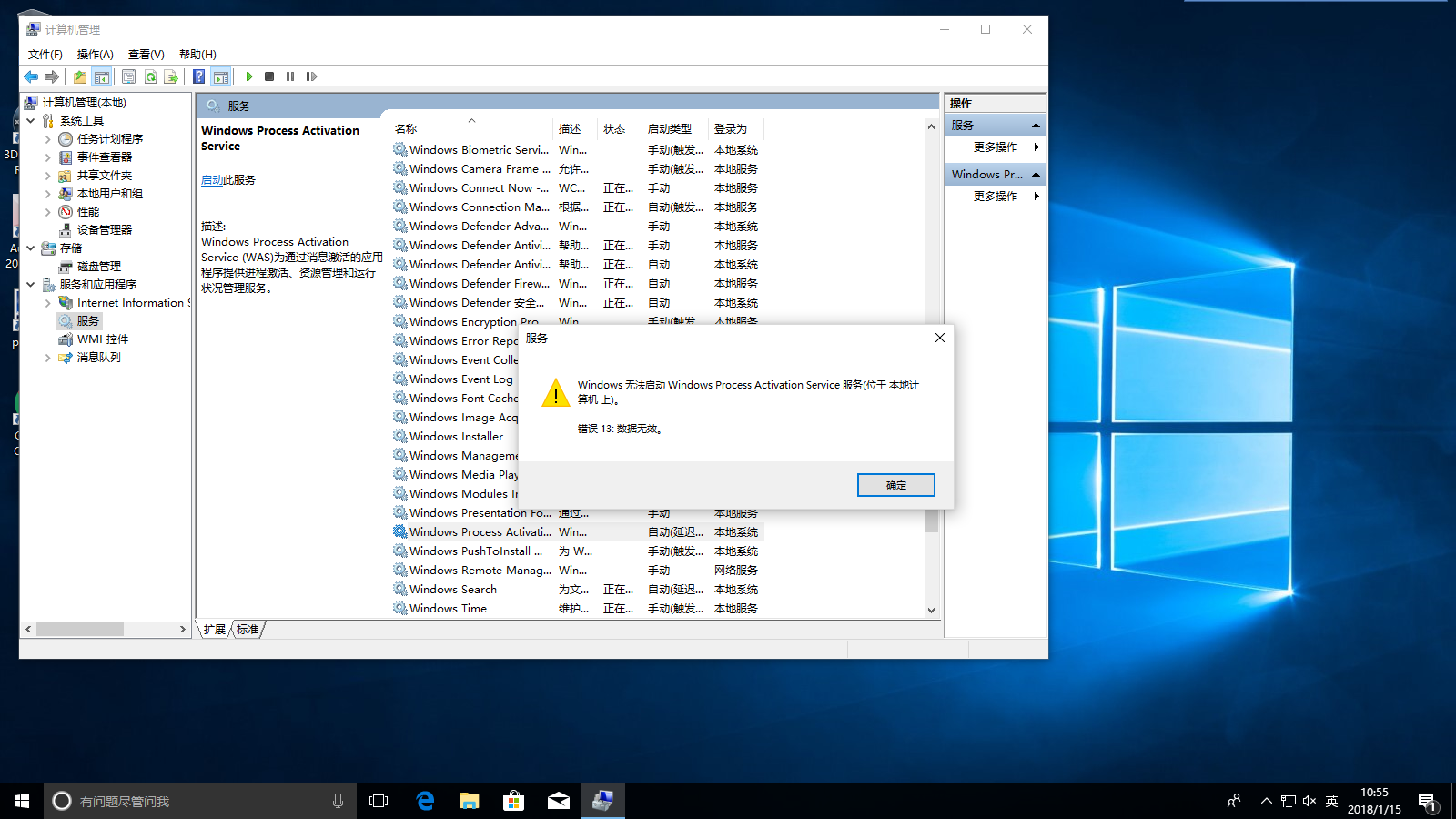1456x819 pixels.
Task: Collapse the 存储 tree node arrow
Action: pyautogui.click(x=31, y=248)
